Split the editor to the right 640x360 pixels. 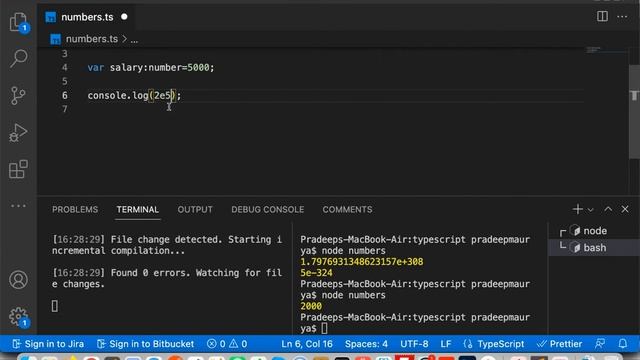tap(602, 16)
